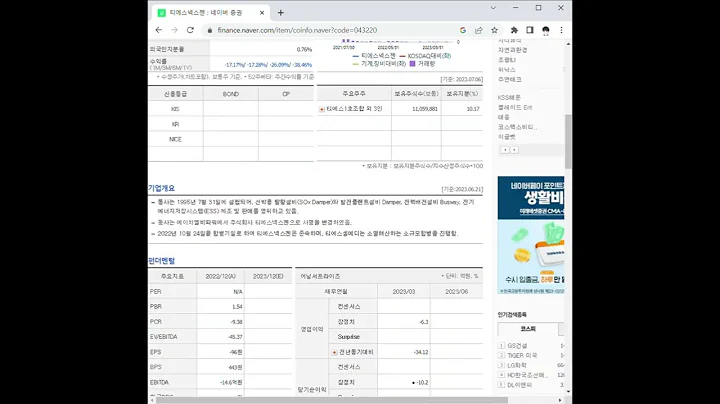
Task: Click the lock icon in address bar
Action: (x=210, y=30)
